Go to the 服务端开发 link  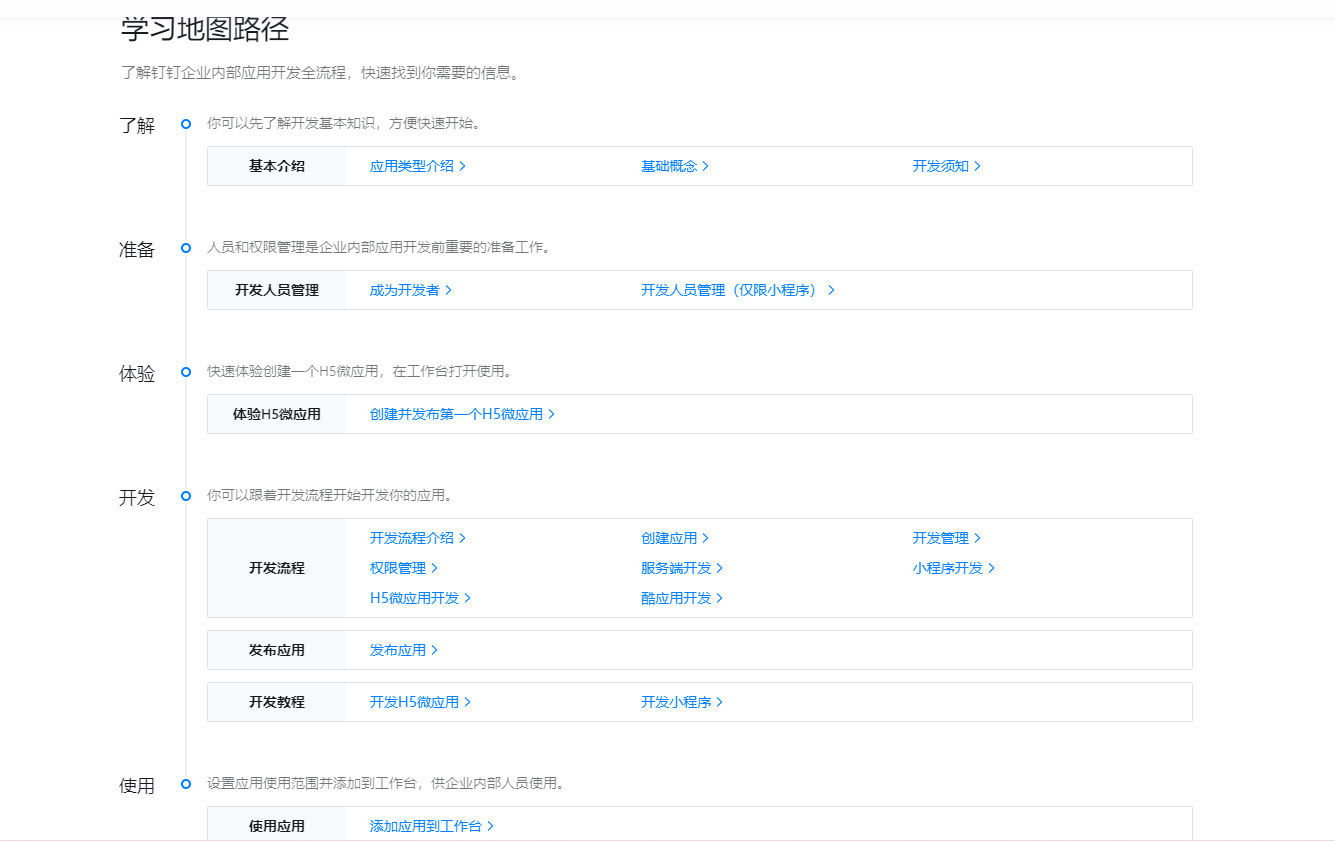tap(682, 568)
